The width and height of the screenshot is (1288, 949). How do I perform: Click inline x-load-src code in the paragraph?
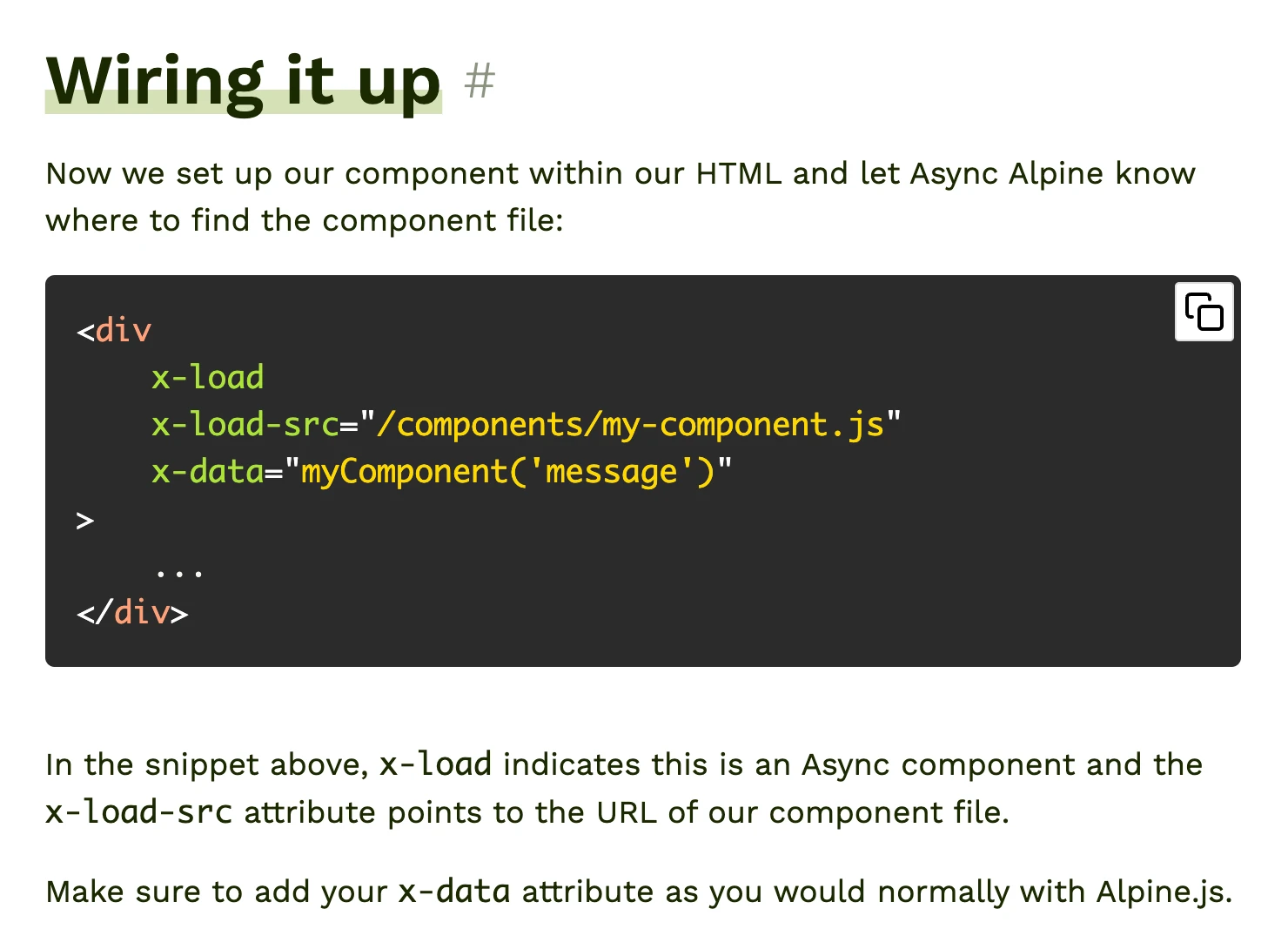138,812
